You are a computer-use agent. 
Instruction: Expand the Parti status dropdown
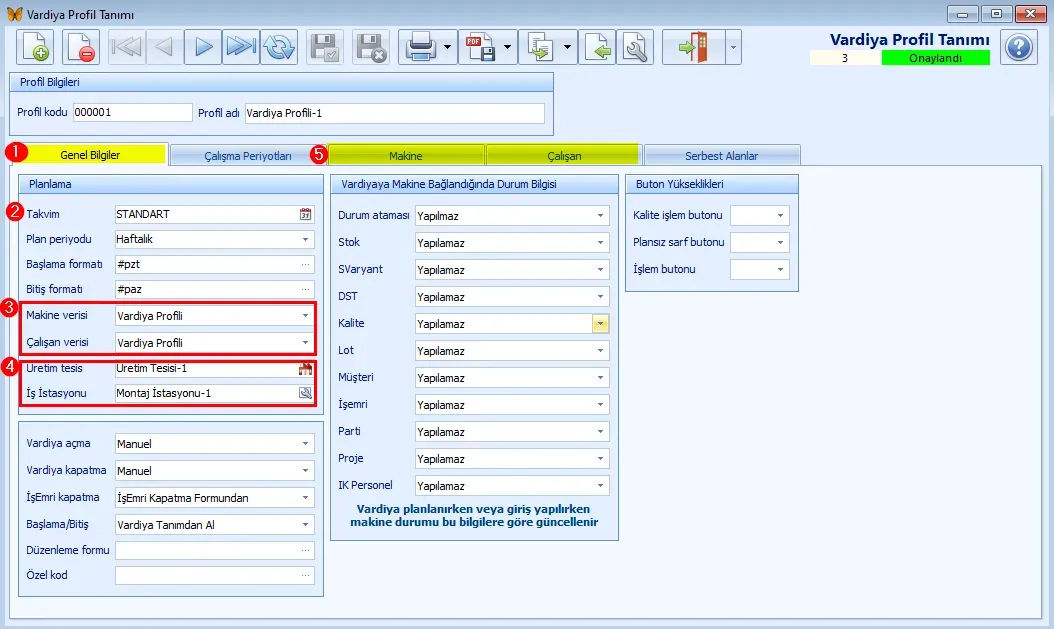[600, 431]
